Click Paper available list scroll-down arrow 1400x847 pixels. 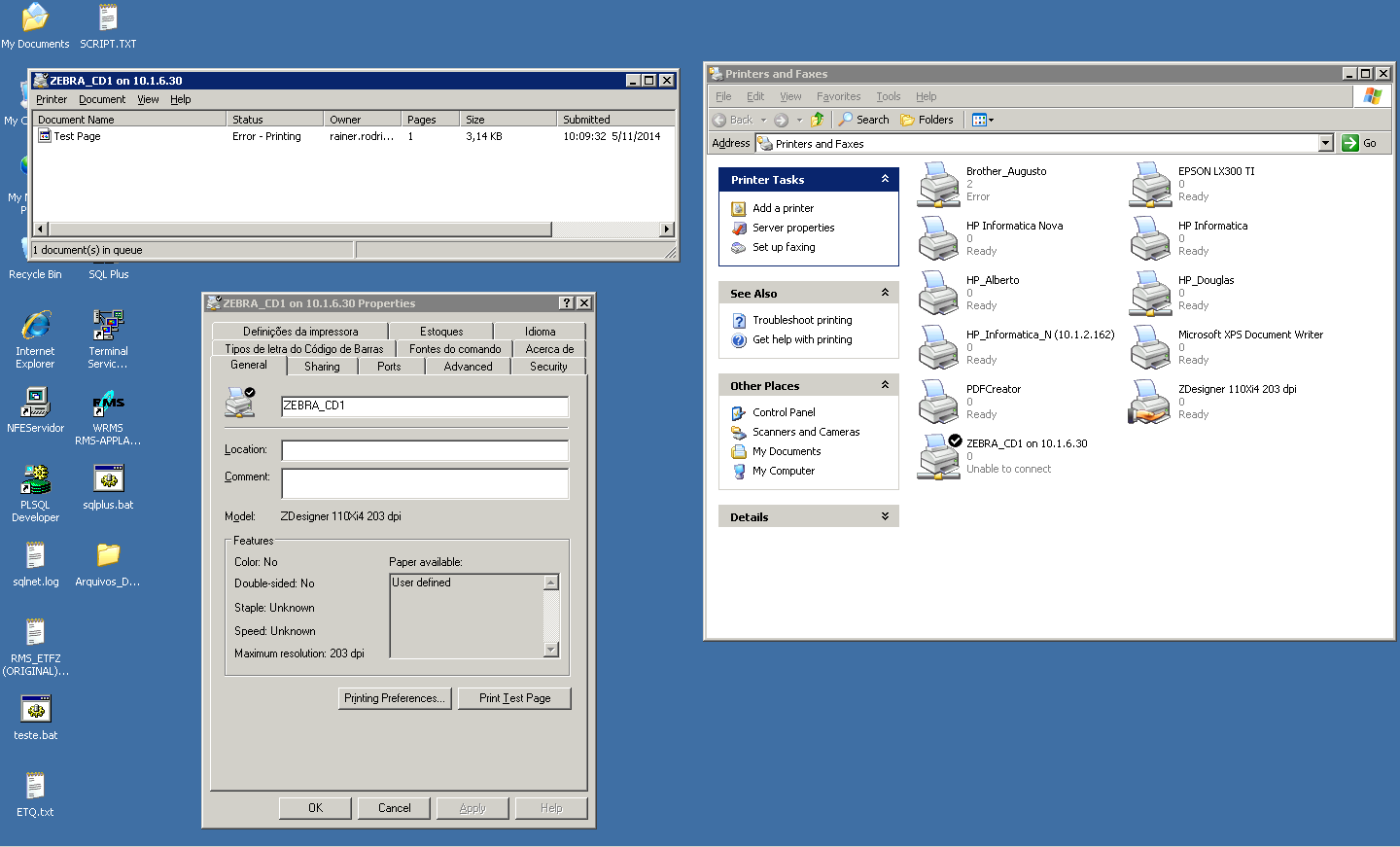coord(551,650)
